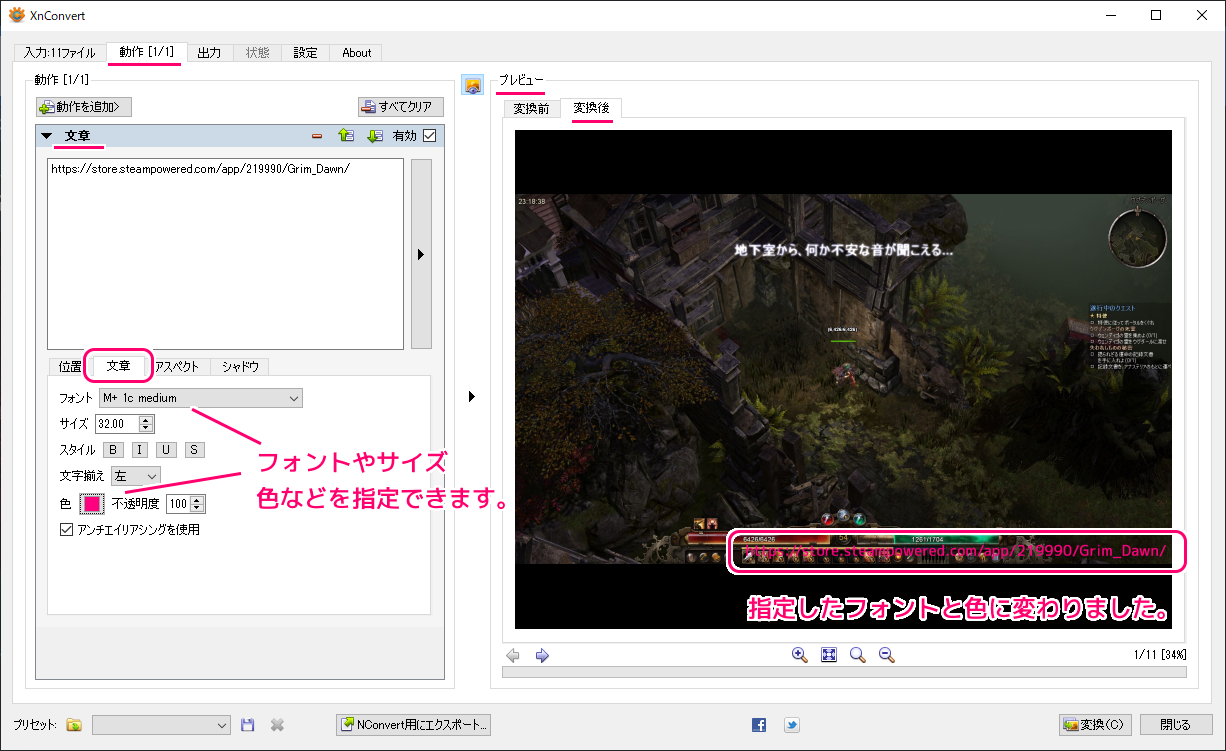Click the 動作を追加 button
The image size is (1226, 751).
pos(84,107)
